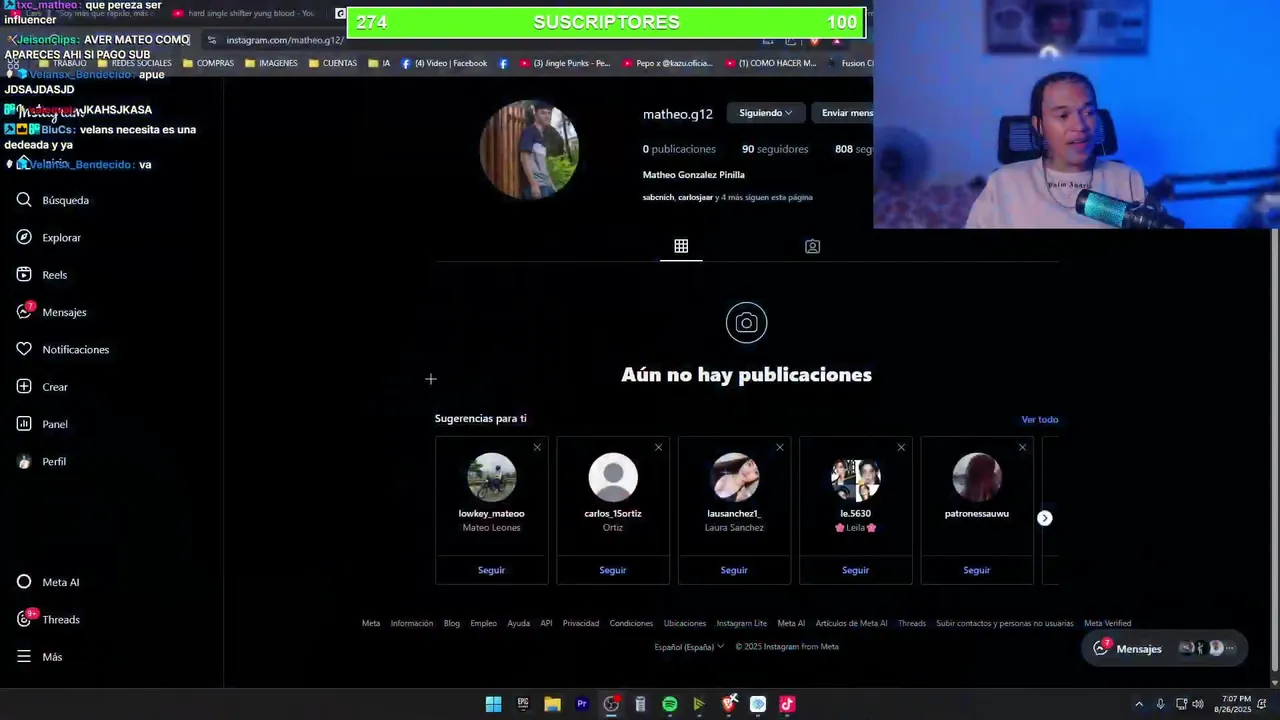
Task: Open Epic Games from taskbar
Action: click(x=522, y=704)
